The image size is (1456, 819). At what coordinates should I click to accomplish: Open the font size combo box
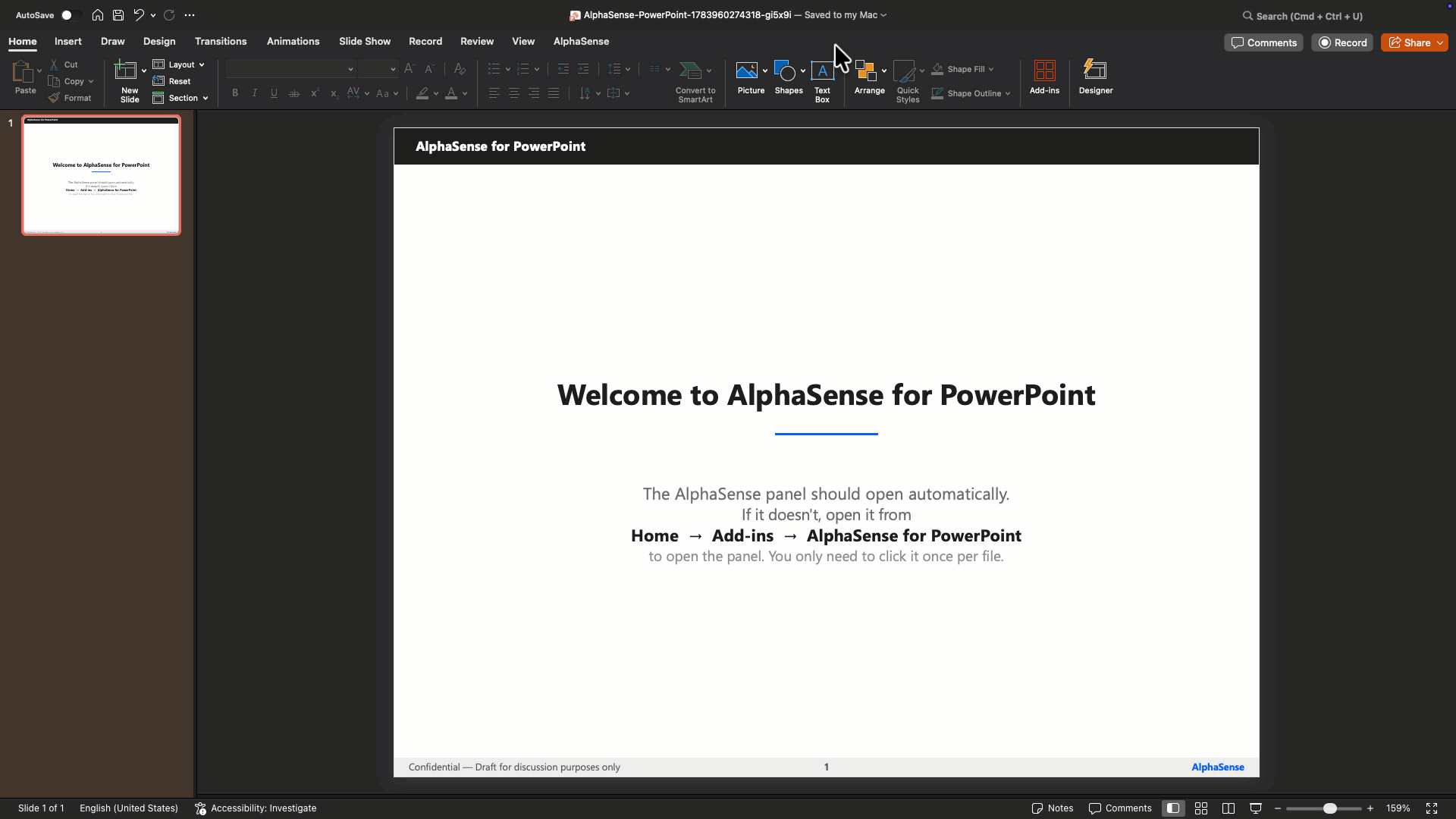tap(378, 69)
